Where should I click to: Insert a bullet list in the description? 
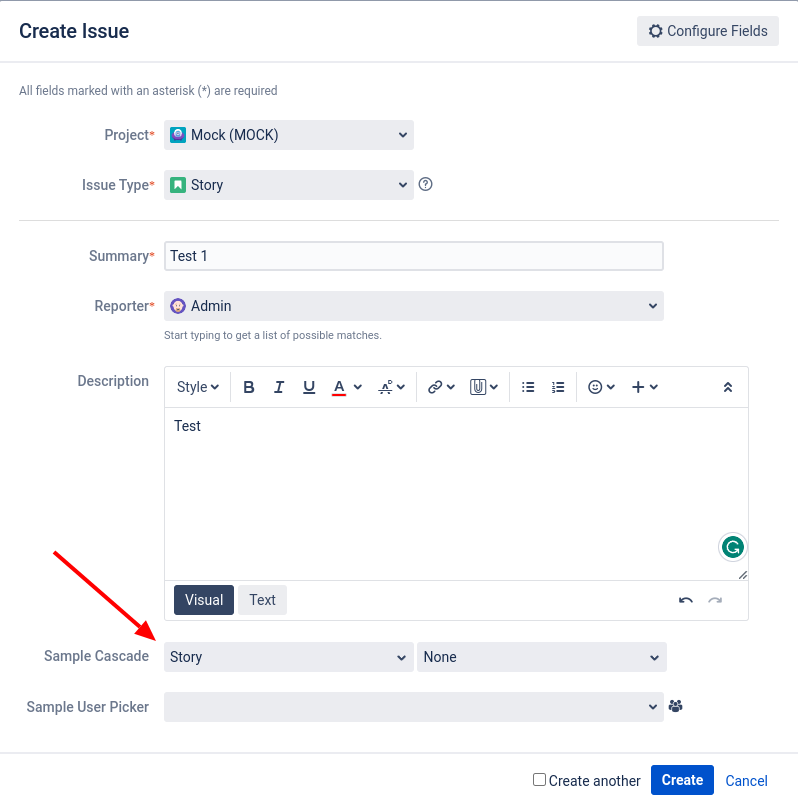(528, 387)
